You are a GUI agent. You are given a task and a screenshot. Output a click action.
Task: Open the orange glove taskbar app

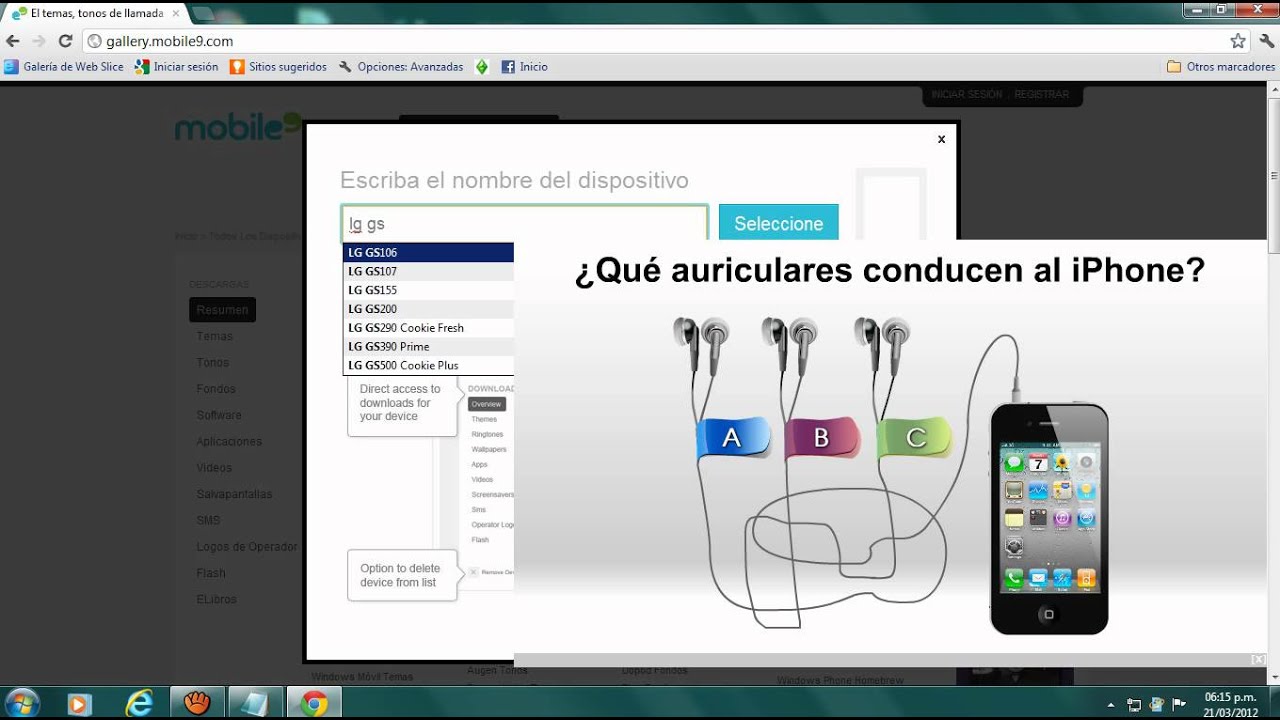(197, 703)
